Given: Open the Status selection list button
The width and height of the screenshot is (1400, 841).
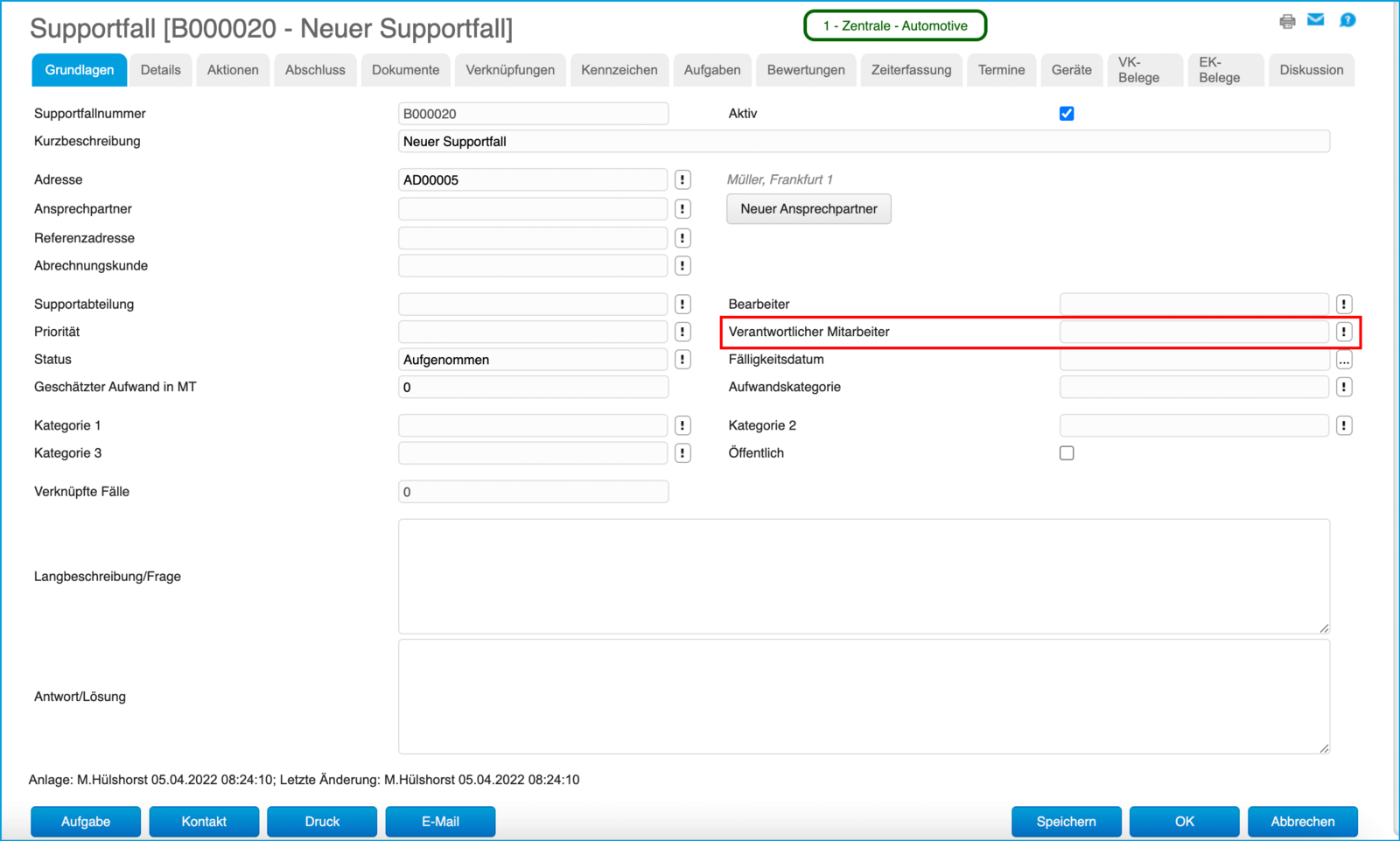Looking at the screenshot, I should (x=682, y=360).
